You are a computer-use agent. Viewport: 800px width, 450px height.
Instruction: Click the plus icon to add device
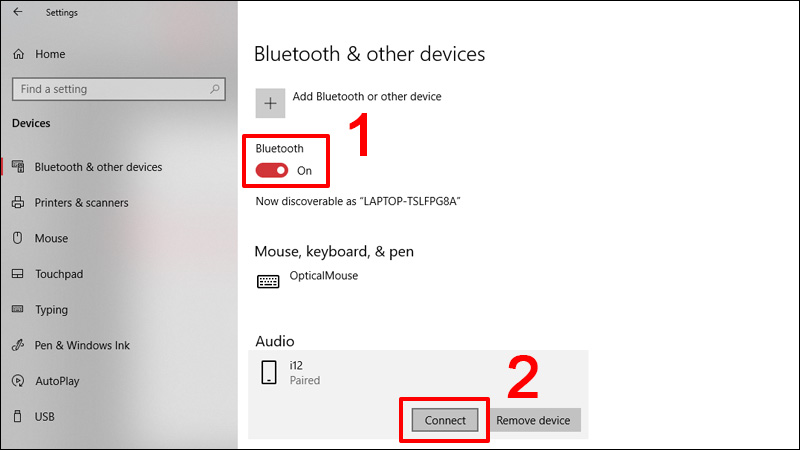pos(270,103)
